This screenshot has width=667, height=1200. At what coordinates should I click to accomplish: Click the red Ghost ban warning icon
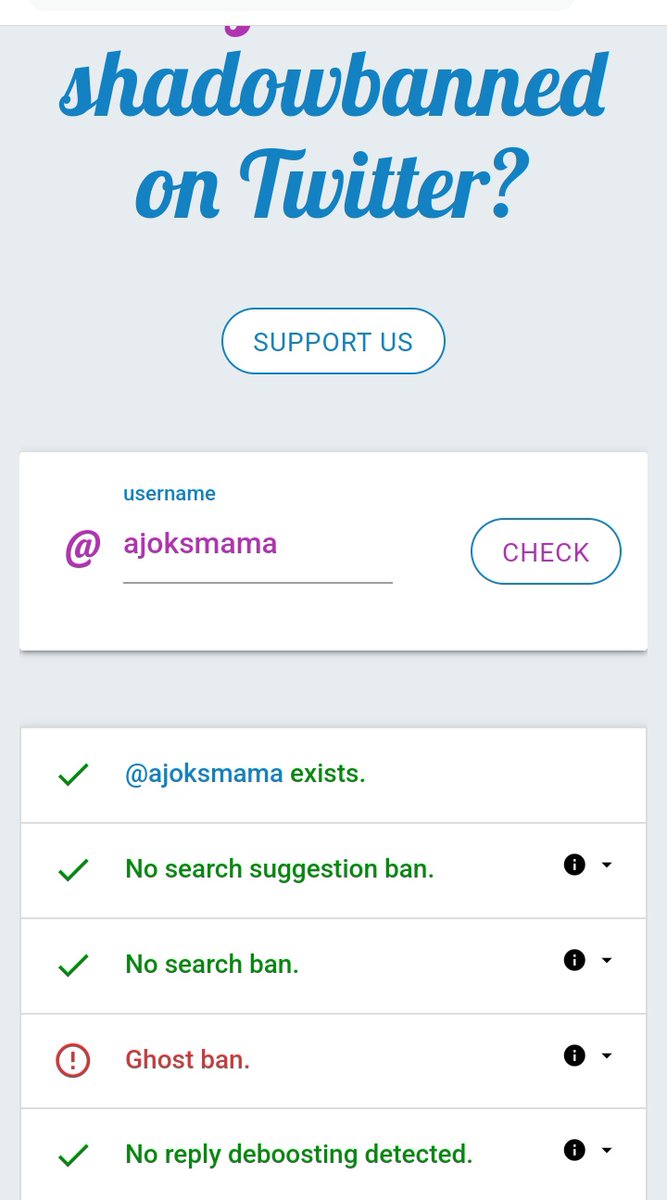pyautogui.click(x=73, y=1060)
